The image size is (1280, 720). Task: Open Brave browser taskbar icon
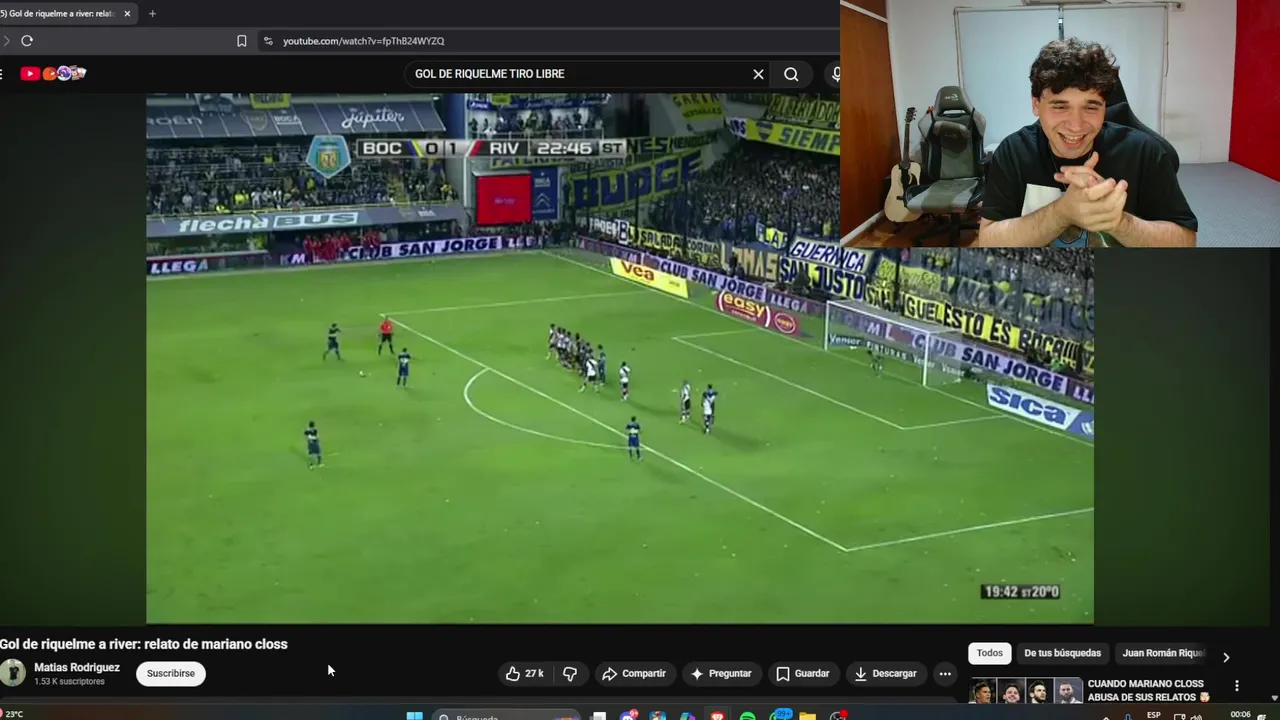pyautogui.click(x=717, y=716)
